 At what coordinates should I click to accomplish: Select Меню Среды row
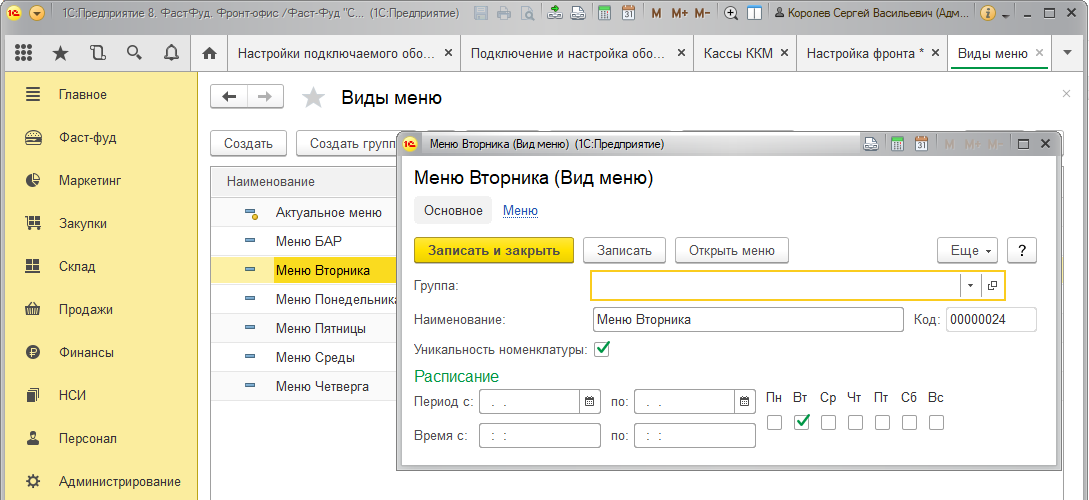point(304,358)
